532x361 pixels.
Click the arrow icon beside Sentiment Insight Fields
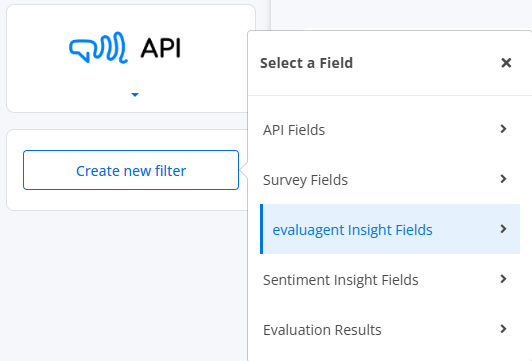click(x=504, y=279)
